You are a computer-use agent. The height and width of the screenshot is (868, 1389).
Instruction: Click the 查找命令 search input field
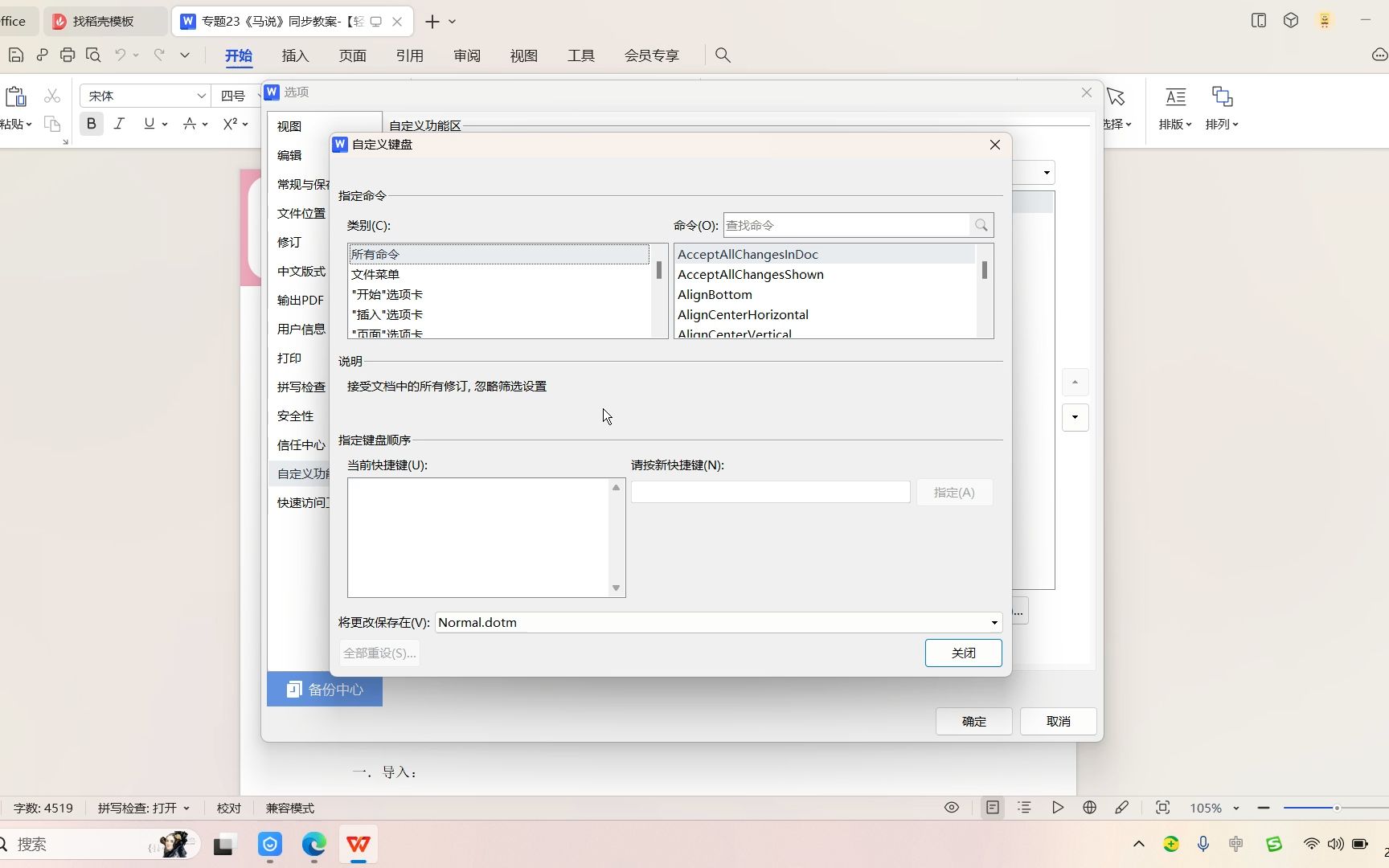(847, 226)
